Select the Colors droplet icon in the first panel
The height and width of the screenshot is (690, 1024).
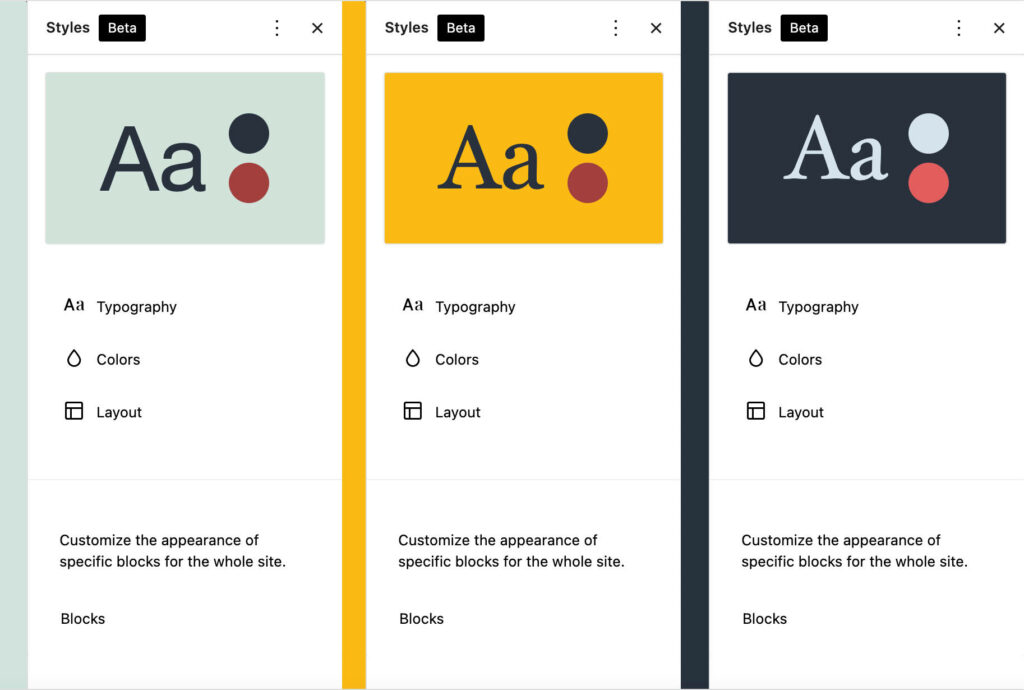coord(75,358)
